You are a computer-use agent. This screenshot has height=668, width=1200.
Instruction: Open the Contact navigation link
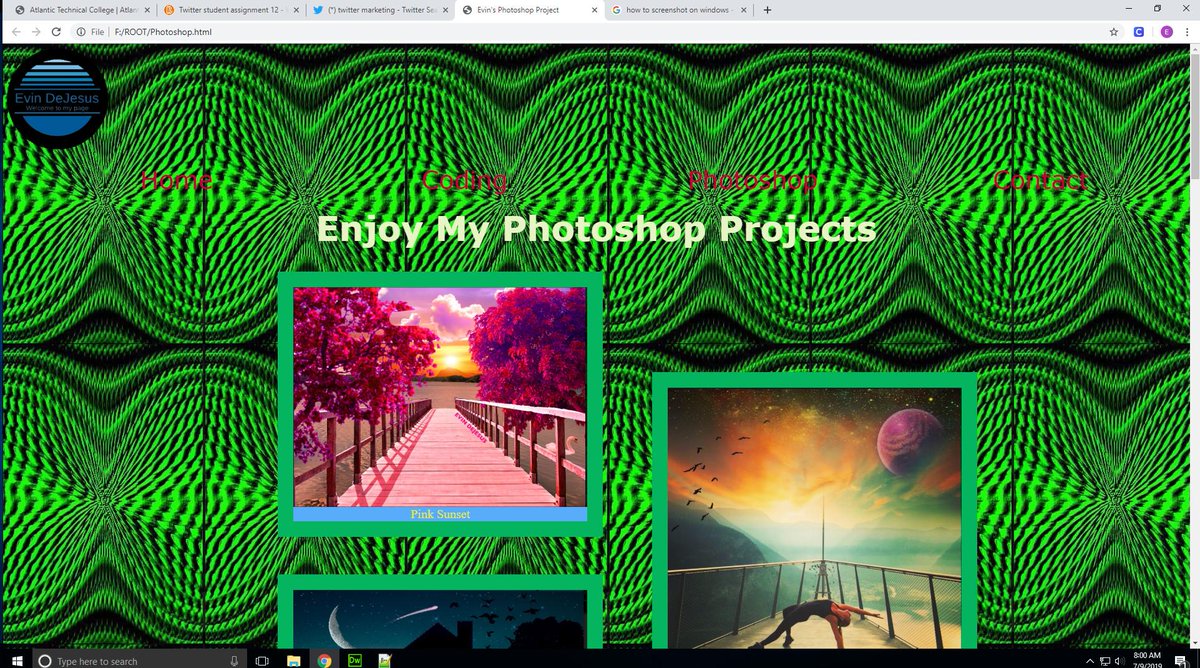pyautogui.click(x=1040, y=180)
